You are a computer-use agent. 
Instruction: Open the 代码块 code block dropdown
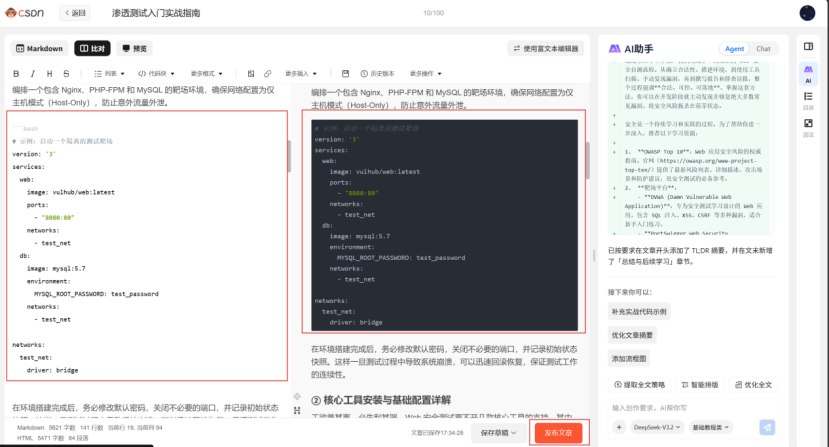point(156,74)
